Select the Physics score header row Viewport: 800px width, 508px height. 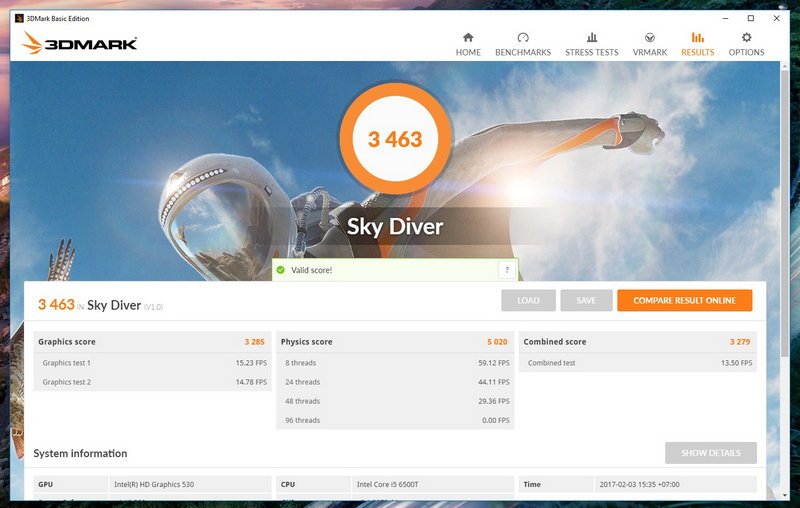tap(395, 342)
